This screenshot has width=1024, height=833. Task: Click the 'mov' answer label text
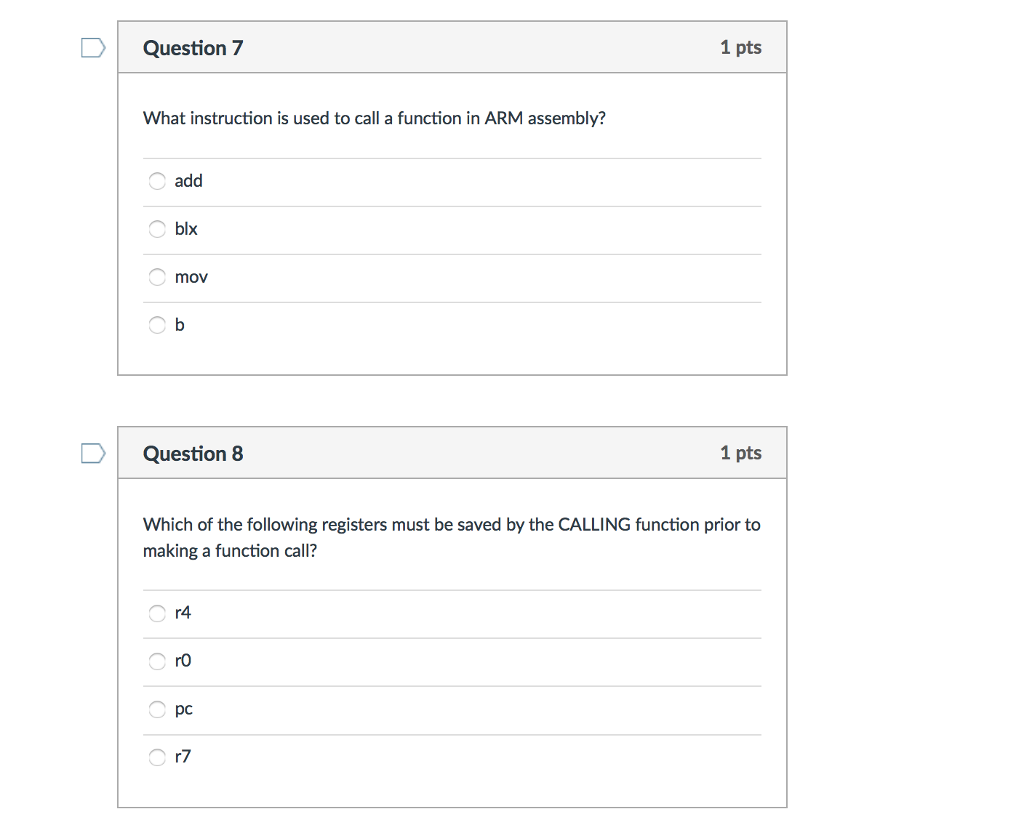[191, 277]
